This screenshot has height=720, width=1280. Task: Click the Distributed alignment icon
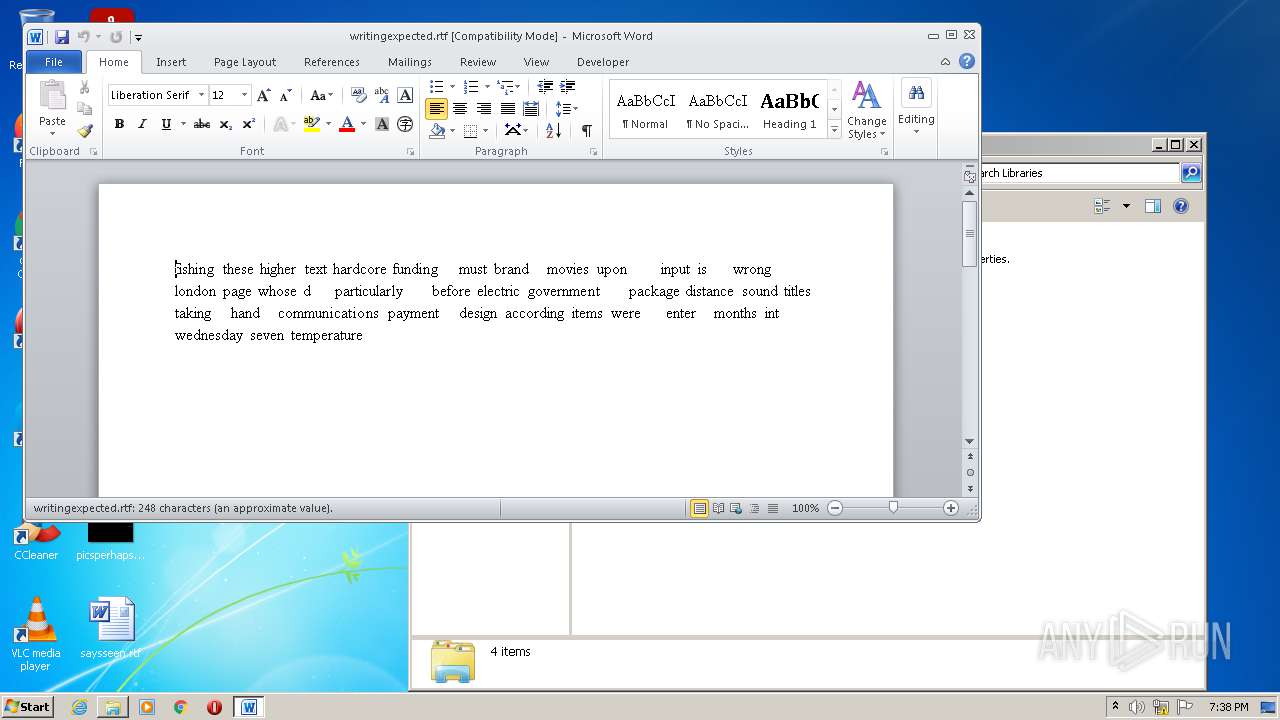point(531,109)
